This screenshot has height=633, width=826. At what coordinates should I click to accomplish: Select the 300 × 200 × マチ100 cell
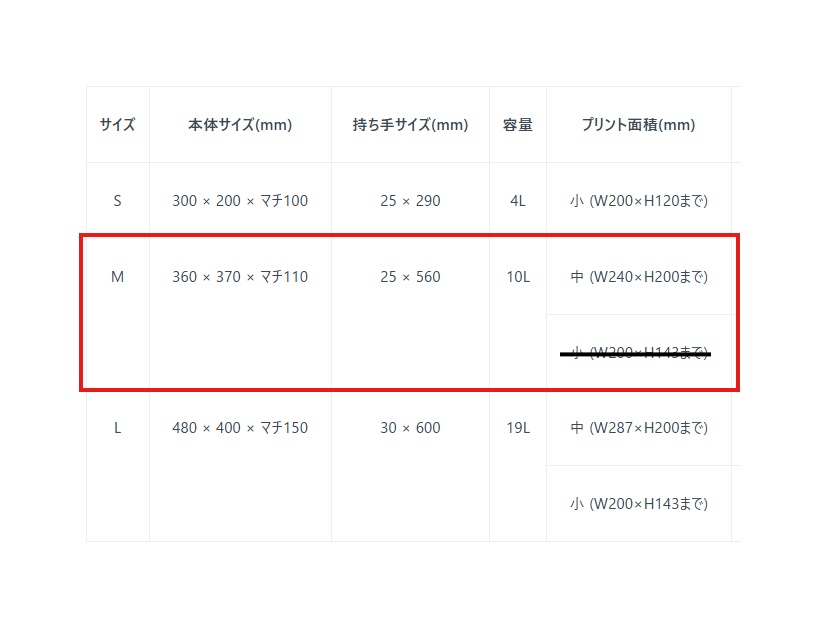point(240,200)
